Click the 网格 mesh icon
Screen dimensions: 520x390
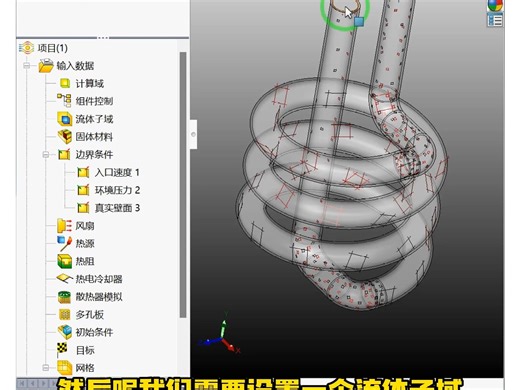tap(65, 368)
